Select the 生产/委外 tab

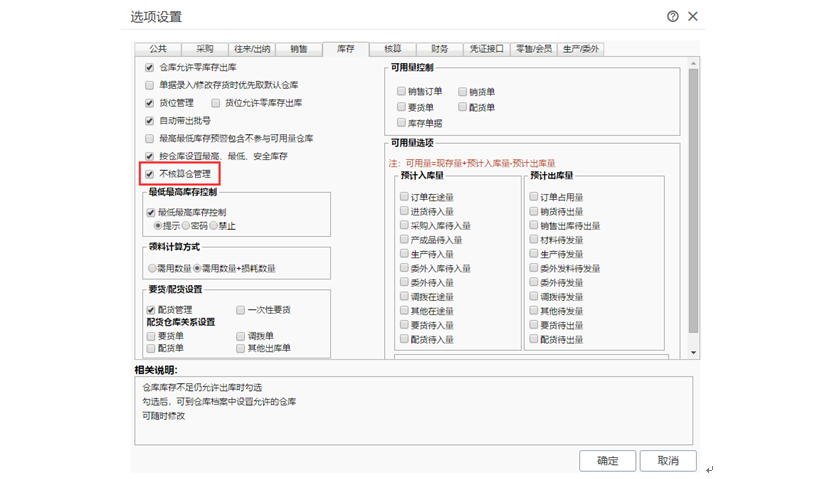pyautogui.click(x=581, y=49)
